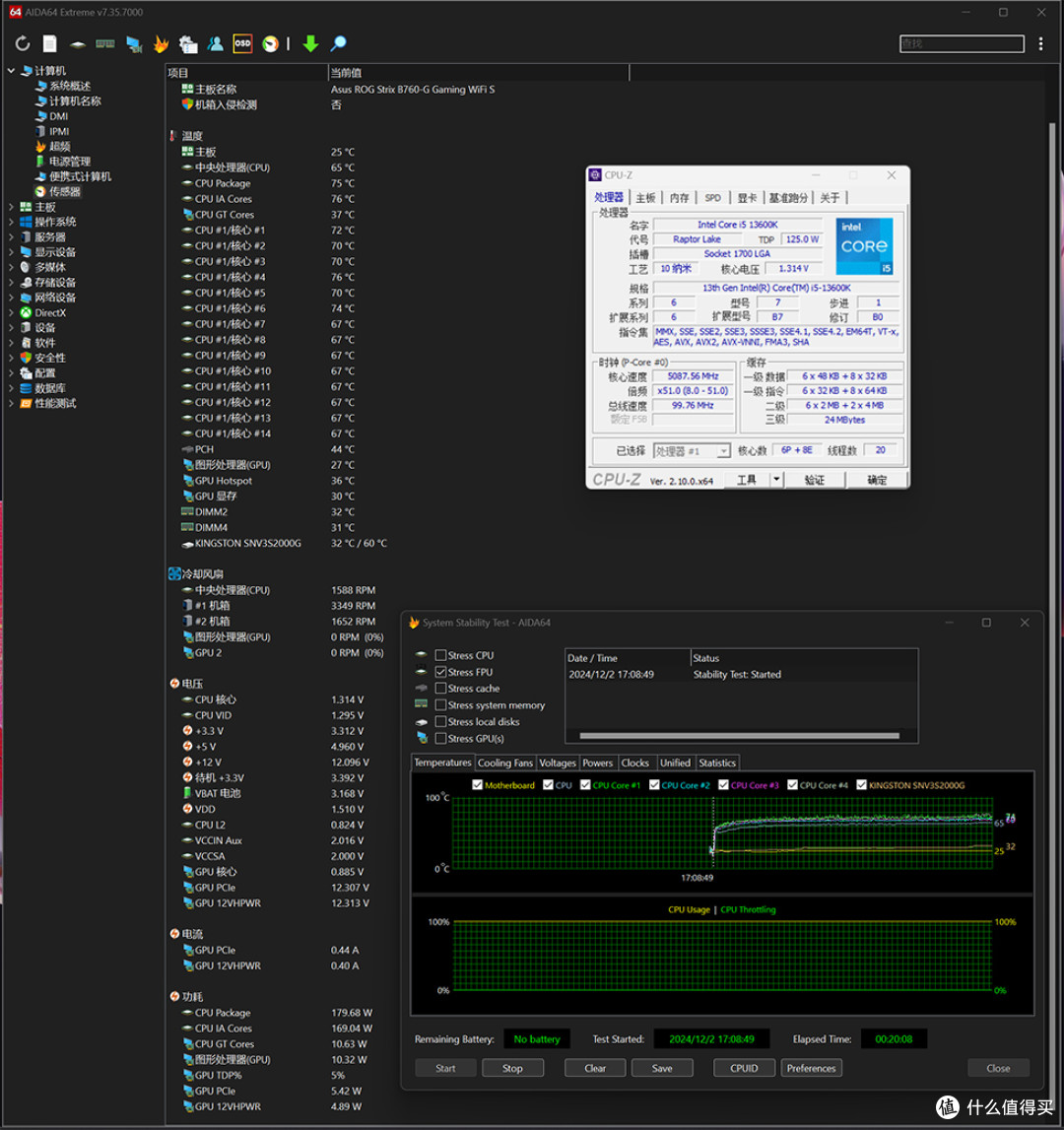This screenshot has height=1130, width=1064.
Task: Click the DirectX icon in tree
Action: pos(26,312)
